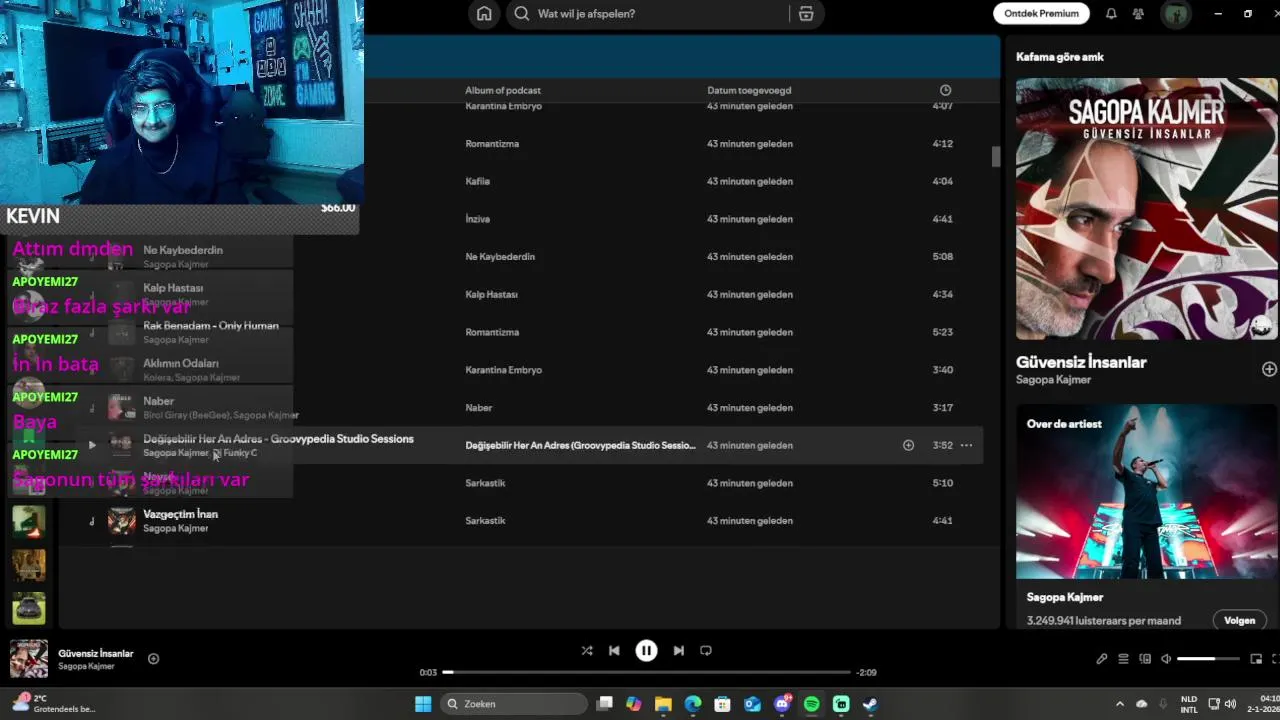The width and height of the screenshot is (1280, 720).
Task: Toggle the lyrics microphone icon
Action: tap(1101, 659)
